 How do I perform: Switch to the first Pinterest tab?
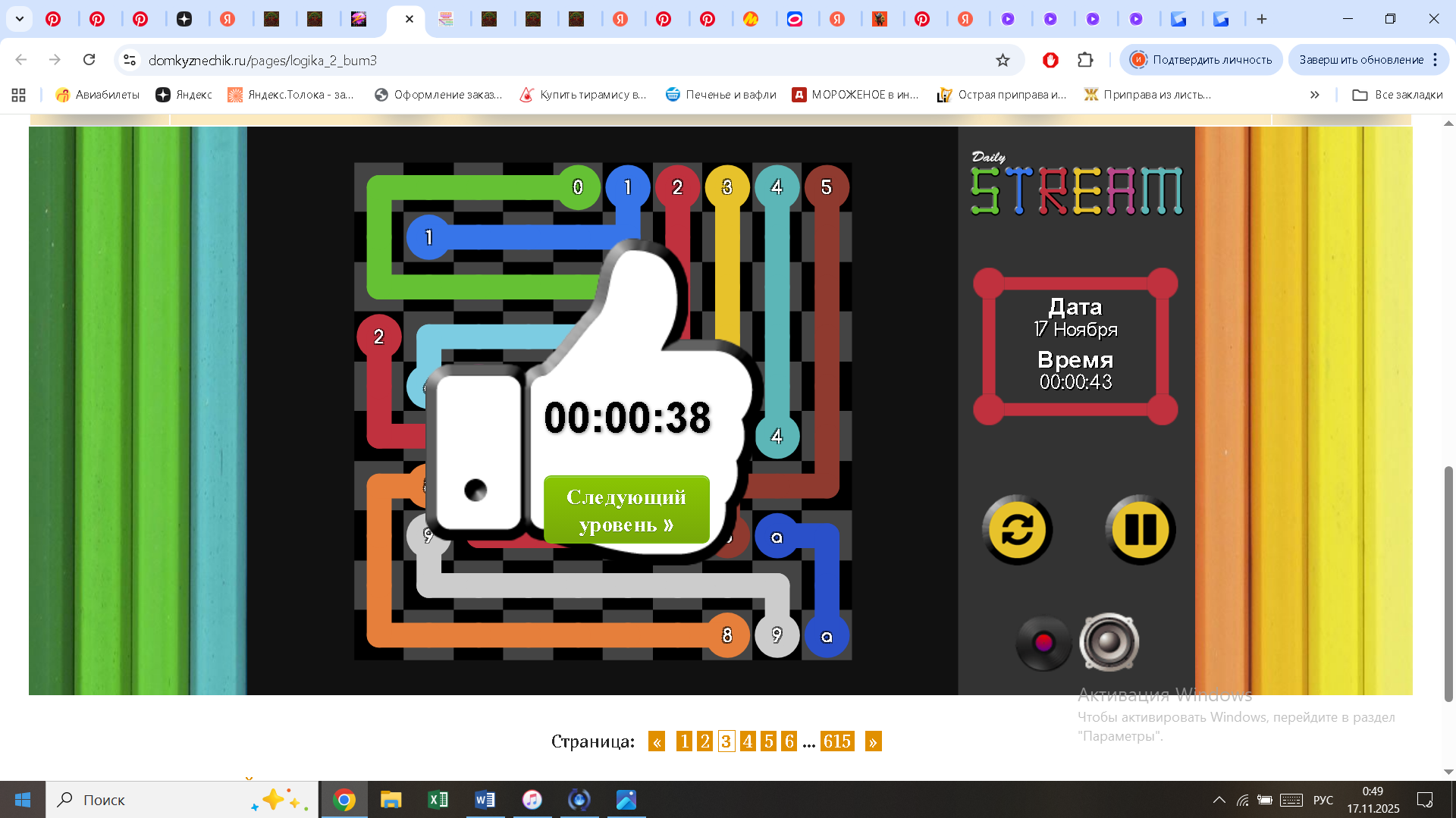click(53, 18)
